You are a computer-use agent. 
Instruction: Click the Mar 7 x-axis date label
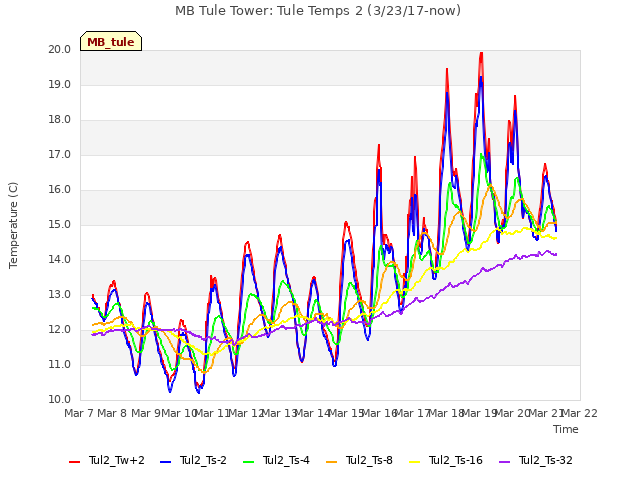click(x=79, y=413)
